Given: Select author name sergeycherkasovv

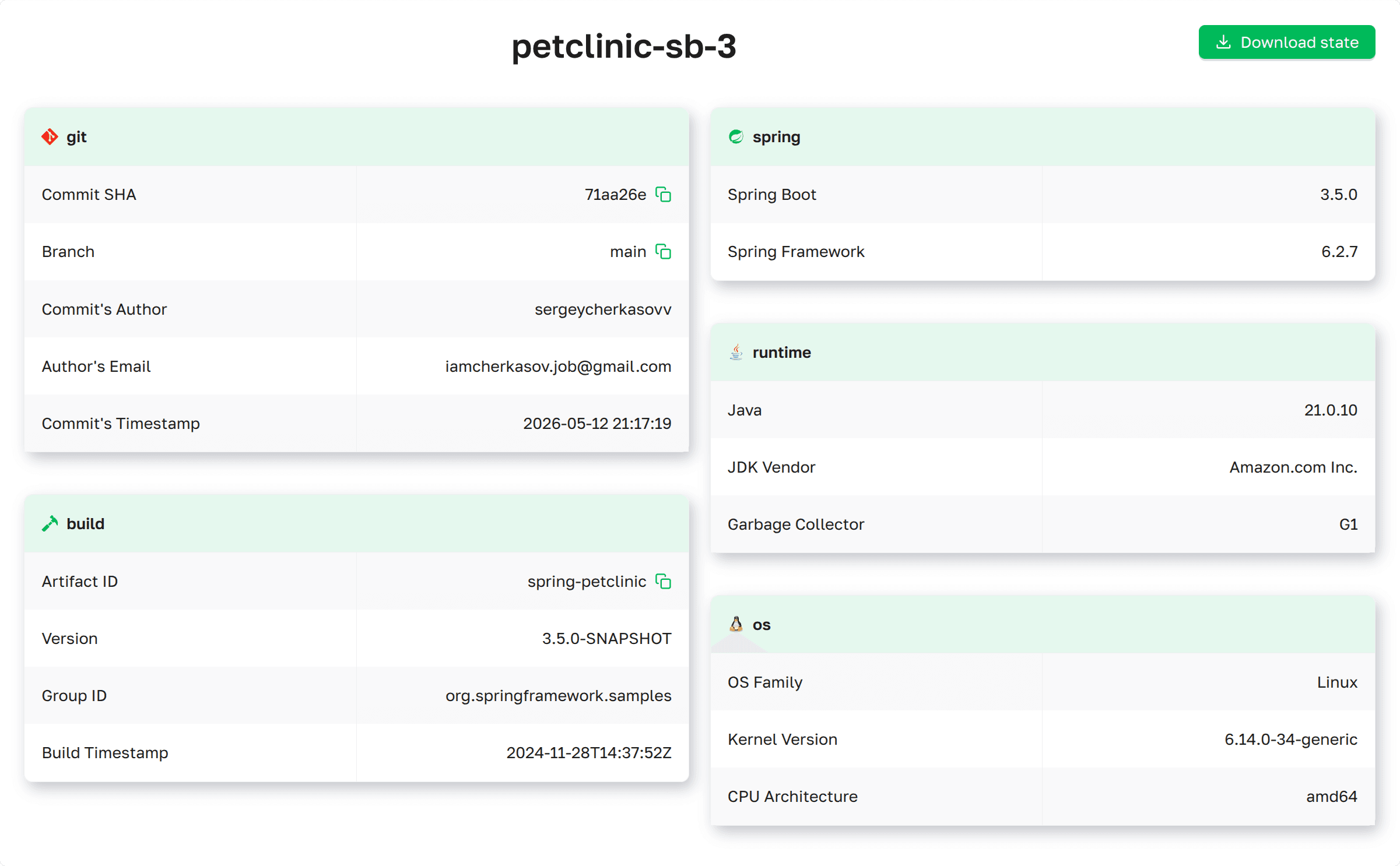Looking at the screenshot, I should pyautogui.click(x=603, y=309).
